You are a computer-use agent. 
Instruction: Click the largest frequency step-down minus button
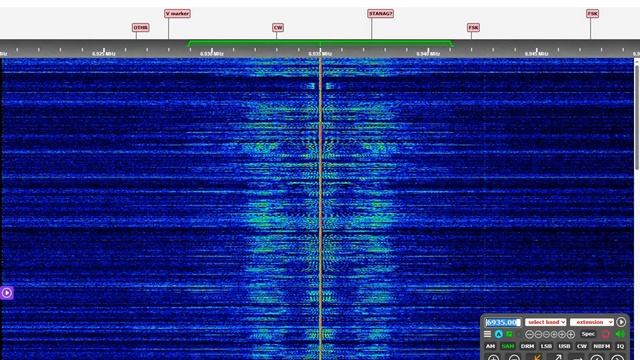[x=529, y=334]
